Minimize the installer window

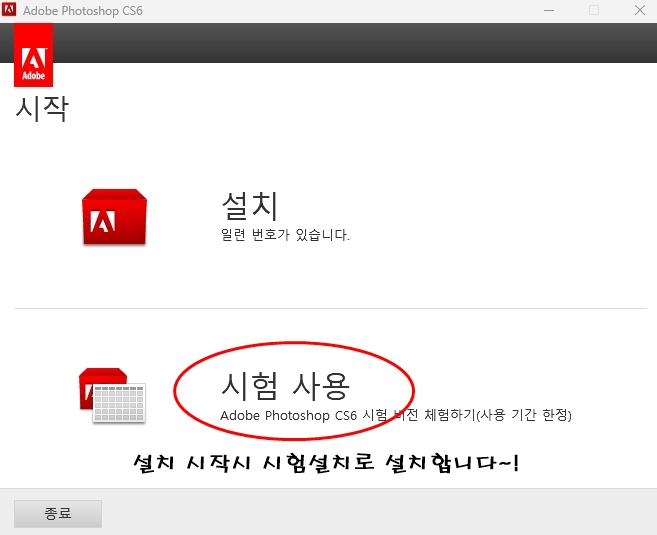point(549,10)
